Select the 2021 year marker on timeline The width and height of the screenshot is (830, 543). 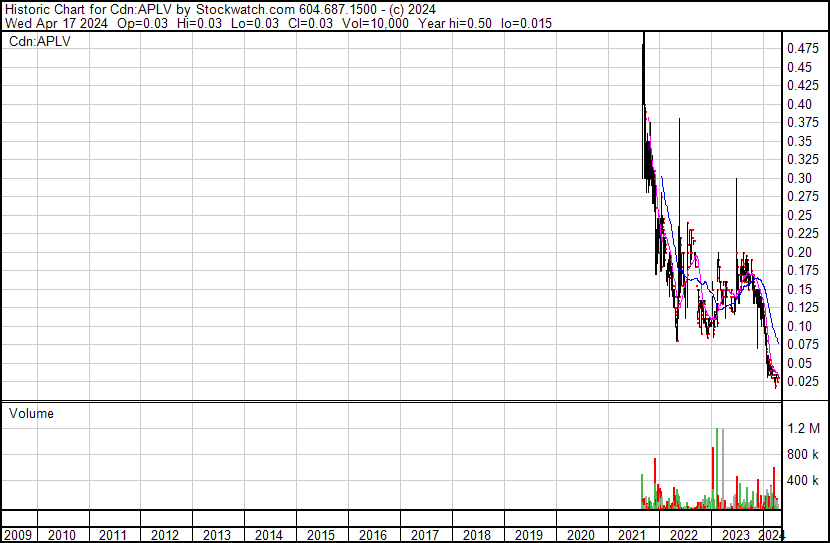coord(632,535)
